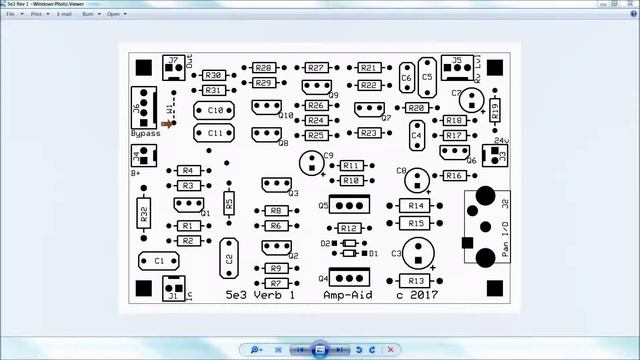The image size is (640, 360).
Task: Expand the Print dropdown arrow
Action: (48, 14)
